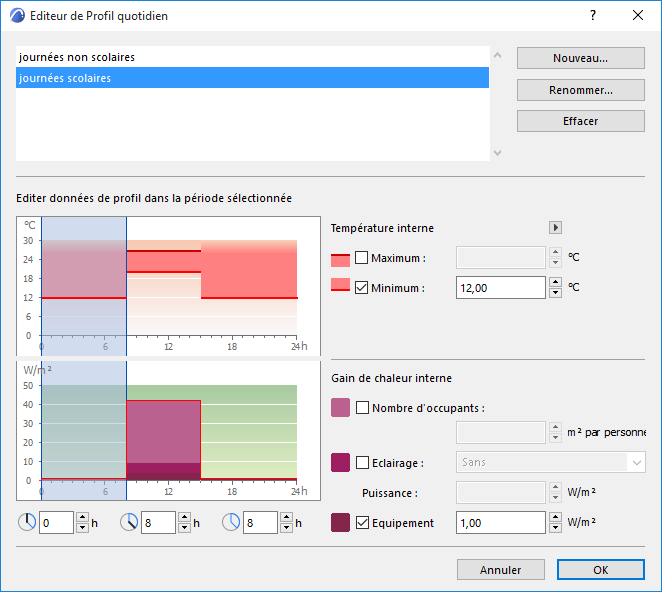Click the Eclairage colour legend icon
Screen dimensions: 662x592
pyautogui.click(x=340, y=462)
